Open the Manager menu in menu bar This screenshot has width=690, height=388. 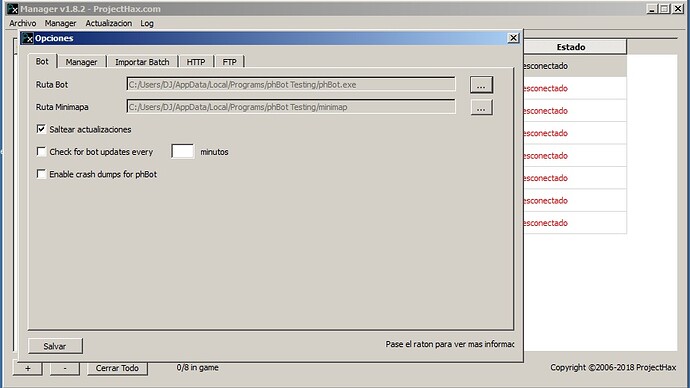pos(60,23)
